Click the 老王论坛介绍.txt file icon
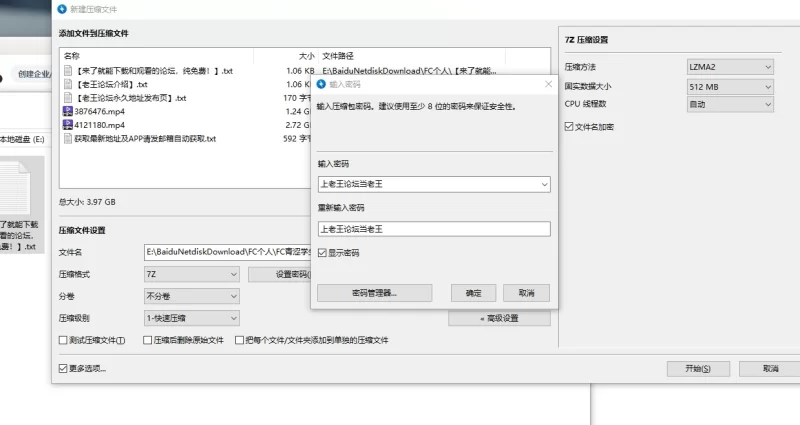The height and width of the screenshot is (425, 800). [68, 85]
